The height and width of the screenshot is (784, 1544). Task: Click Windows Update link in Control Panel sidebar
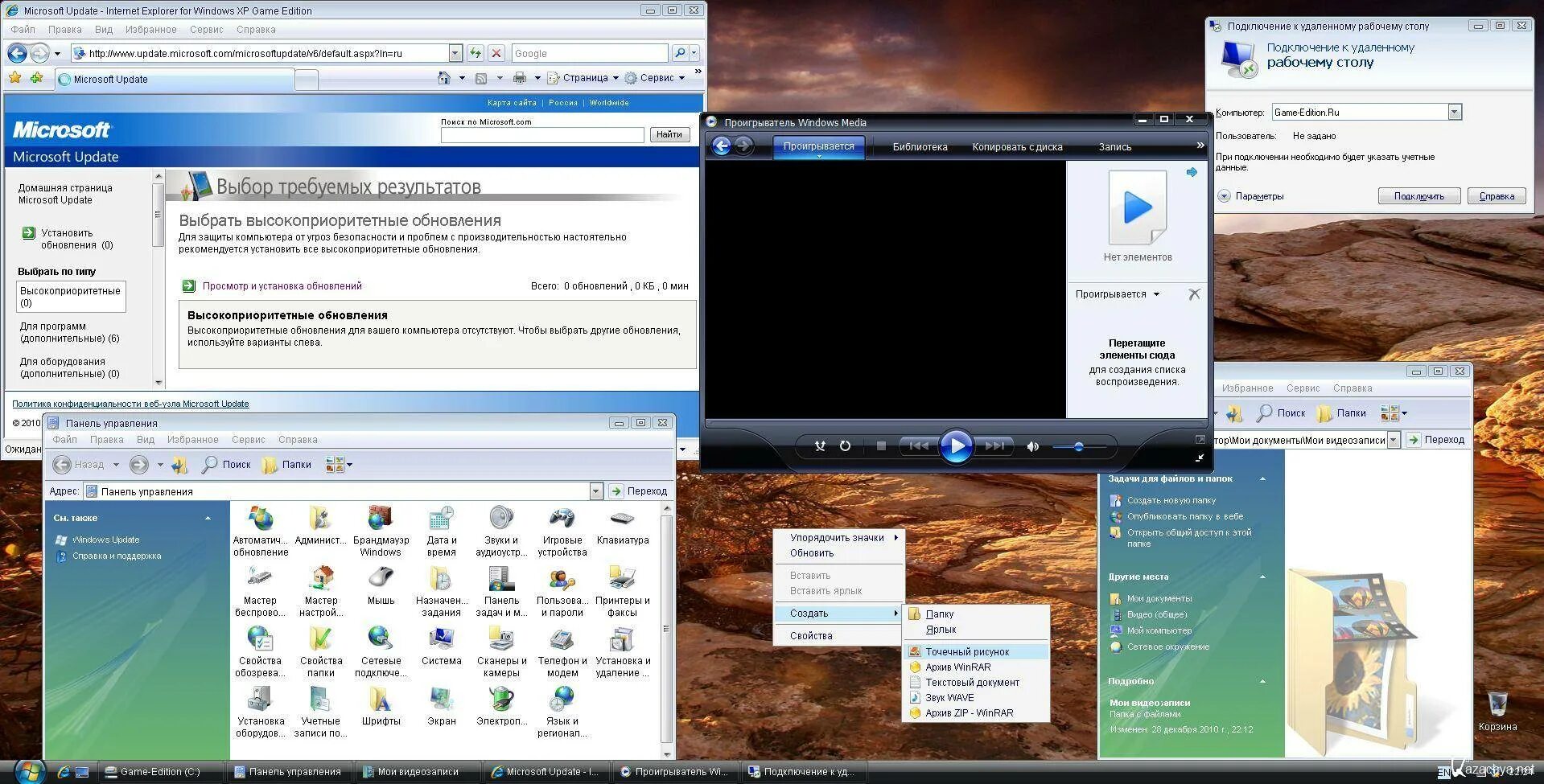pyautogui.click(x=105, y=540)
